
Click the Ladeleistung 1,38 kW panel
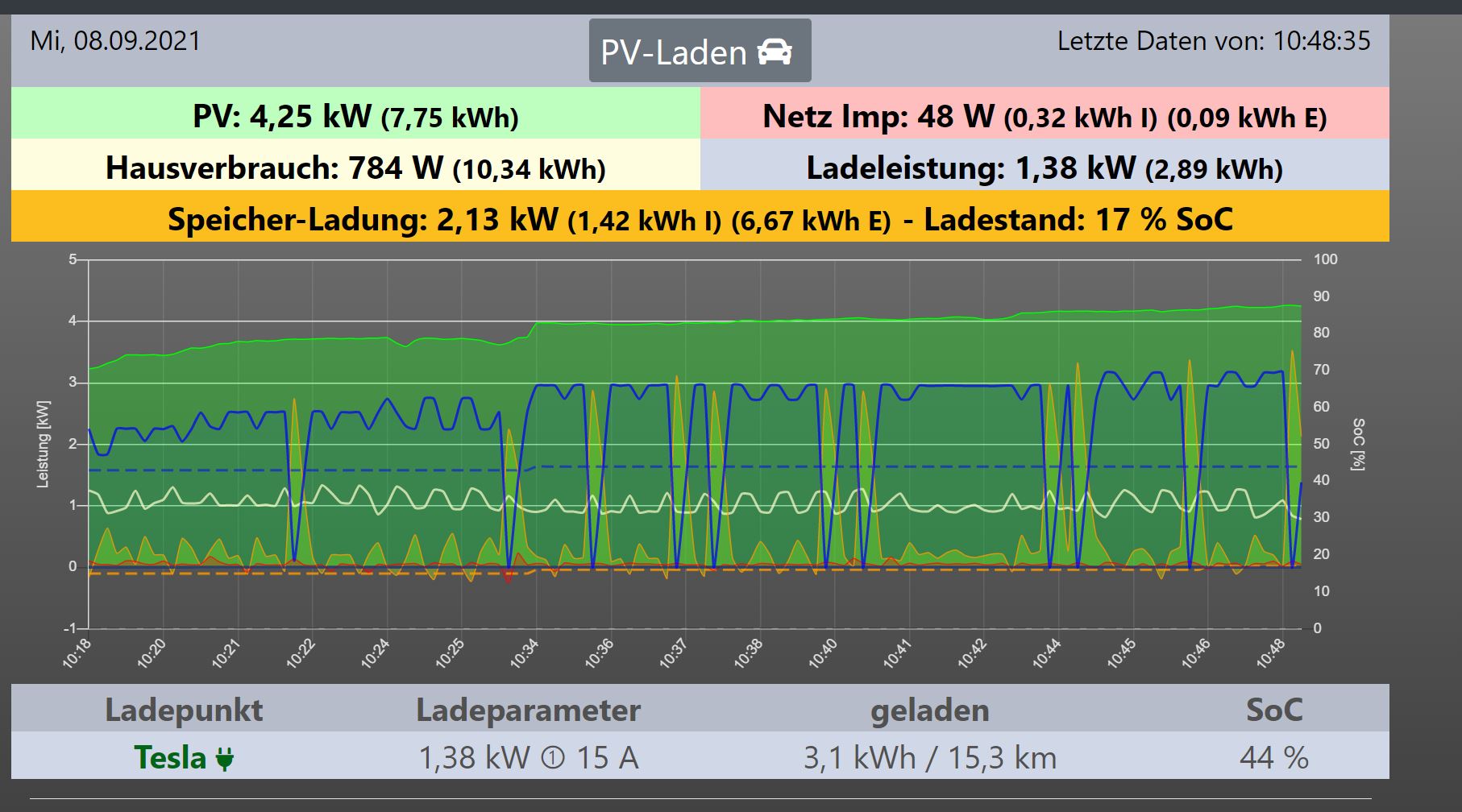coord(1044,168)
